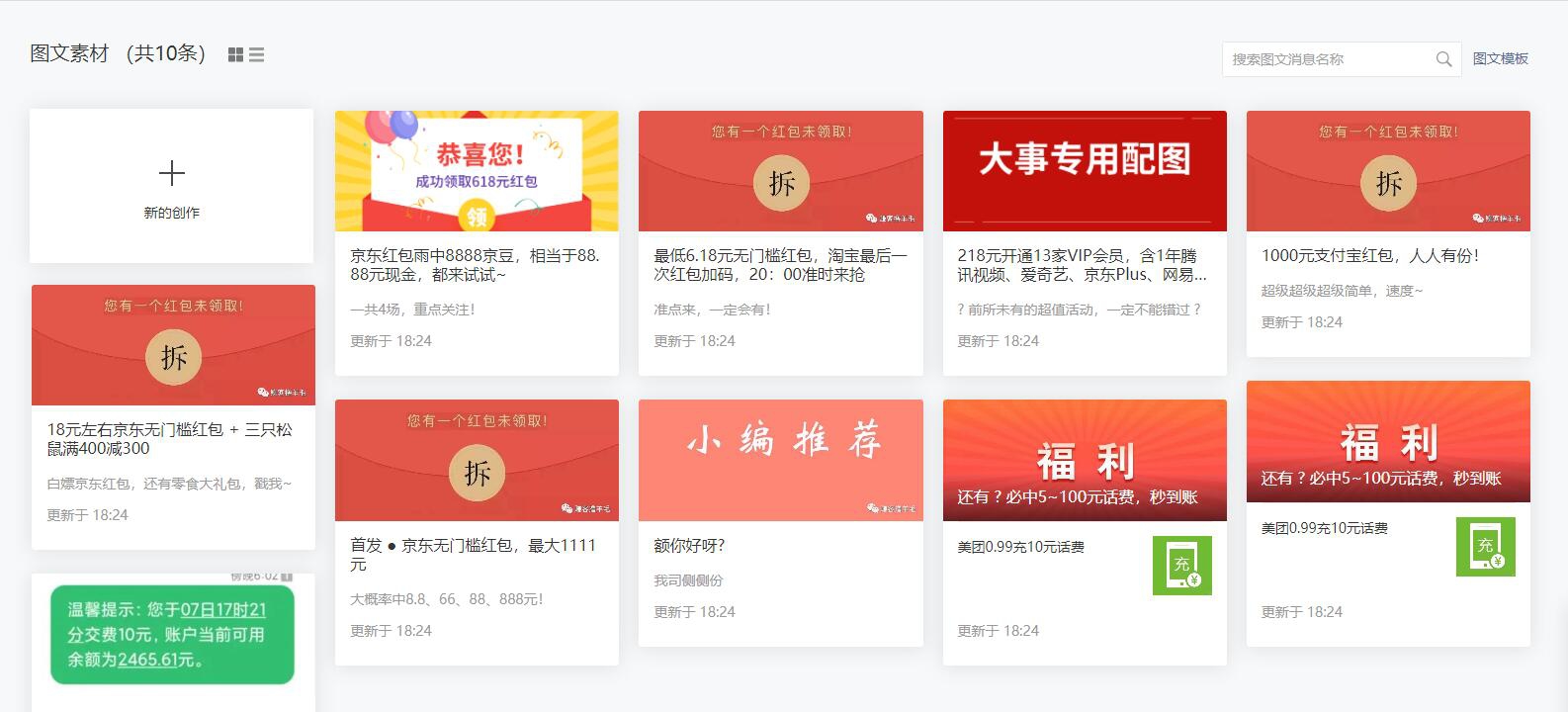Screen dimensions: 1568x712
Task: Click 更新于 18:24 under 额你好呀 card
Action: point(694,612)
